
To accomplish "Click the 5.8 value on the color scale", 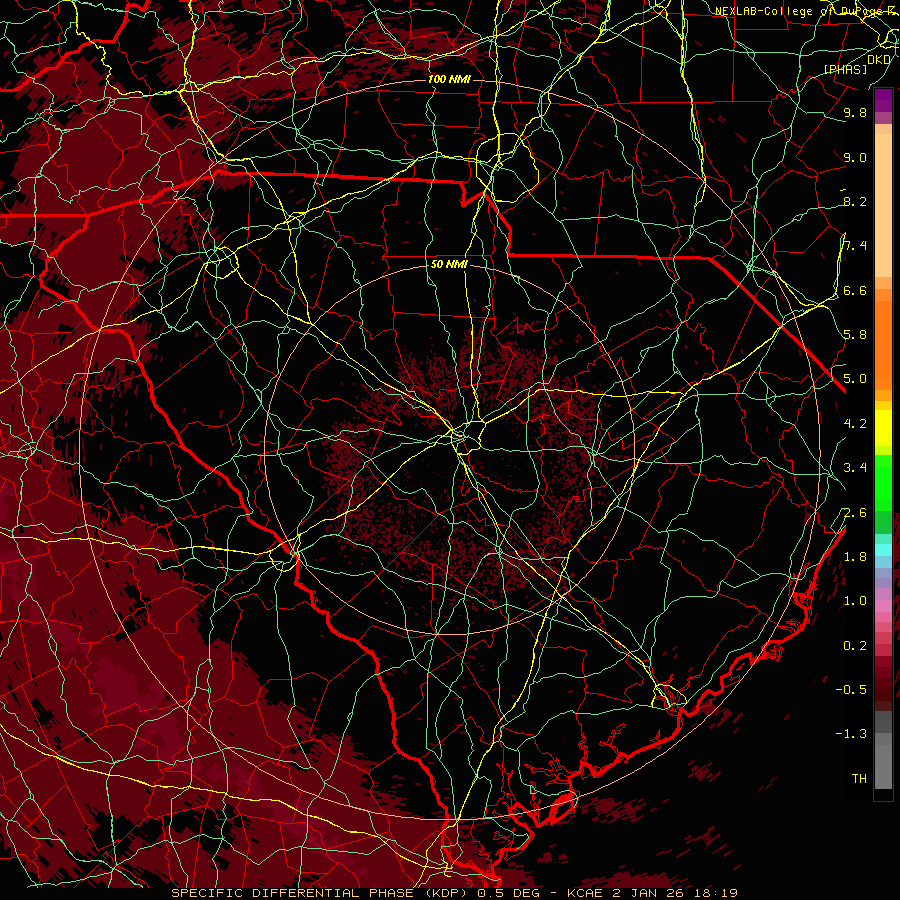I will click(855, 335).
